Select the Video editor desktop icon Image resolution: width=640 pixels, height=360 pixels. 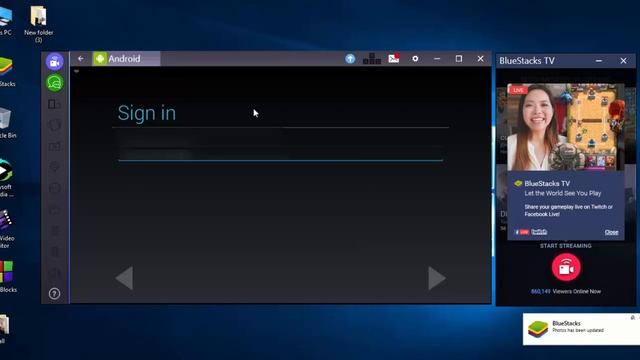(7, 229)
